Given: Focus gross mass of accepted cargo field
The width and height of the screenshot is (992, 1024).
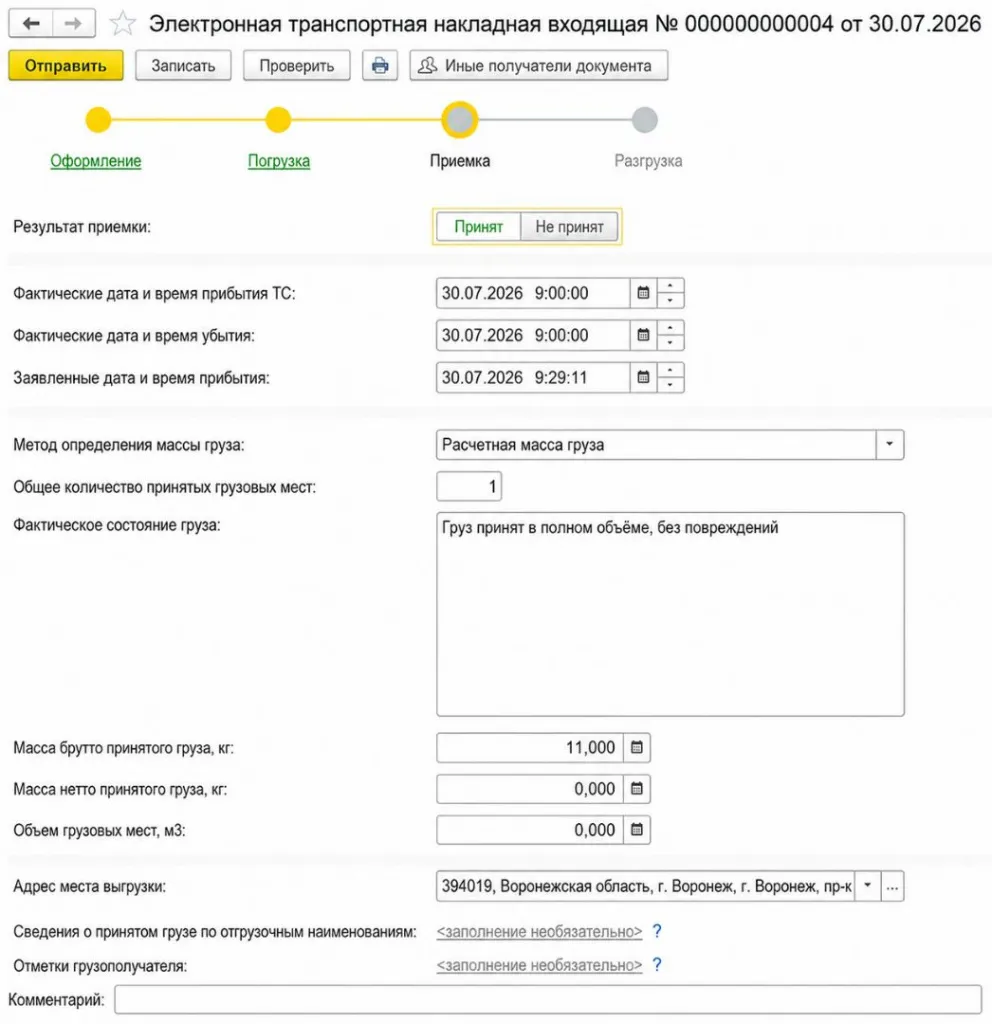Looking at the screenshot, I should [x=530, y=748].
